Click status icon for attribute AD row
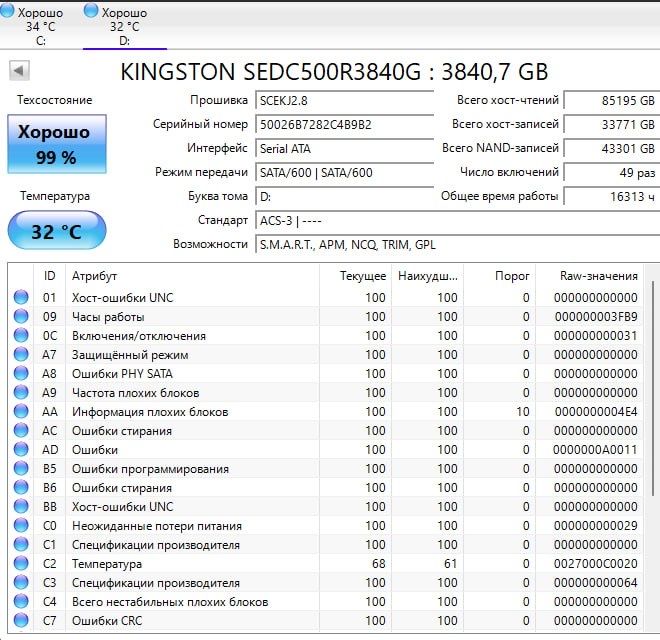 tap(21, 449)
